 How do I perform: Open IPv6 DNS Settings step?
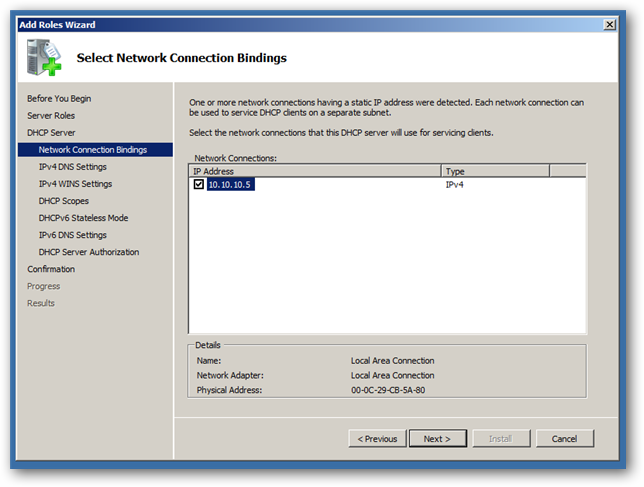(73, 235)
